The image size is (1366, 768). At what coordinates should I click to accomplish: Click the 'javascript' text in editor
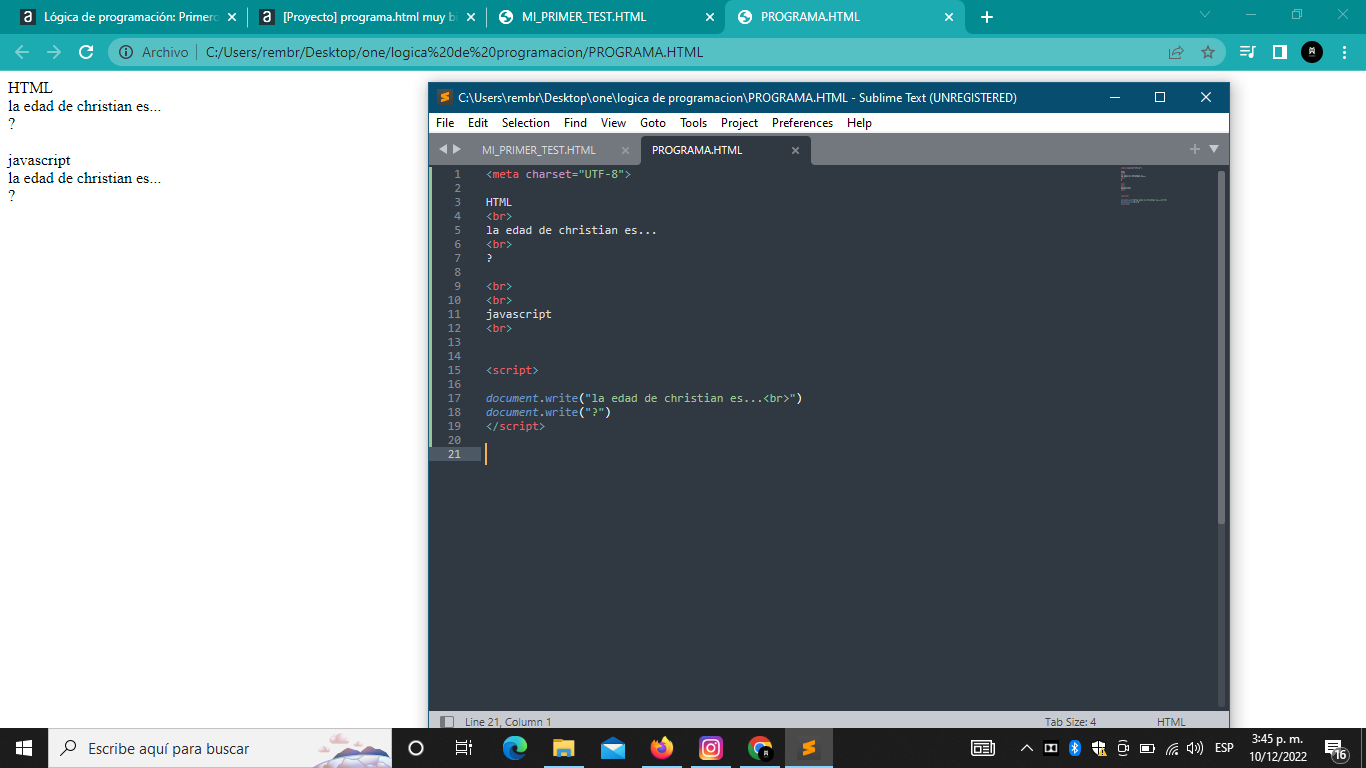(519, 314)
